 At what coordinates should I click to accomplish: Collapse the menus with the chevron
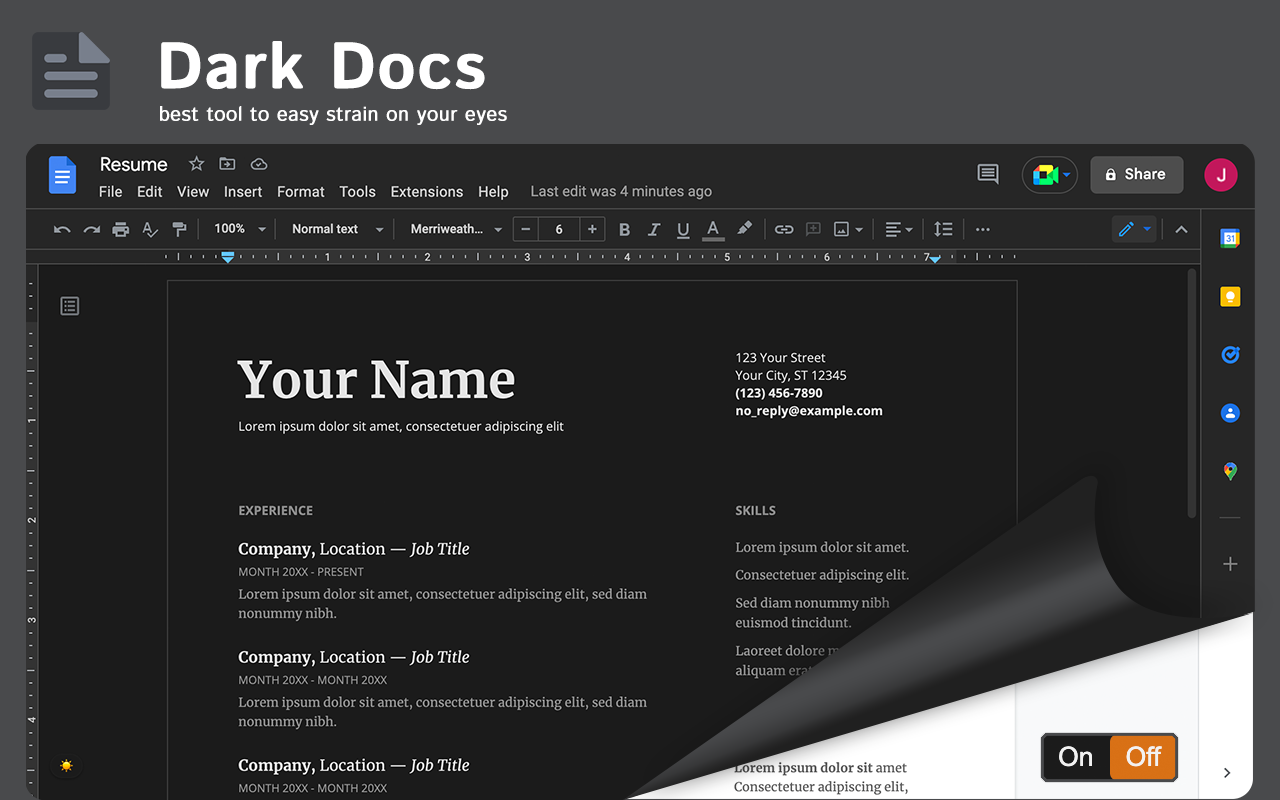[x=1181, y=229]
